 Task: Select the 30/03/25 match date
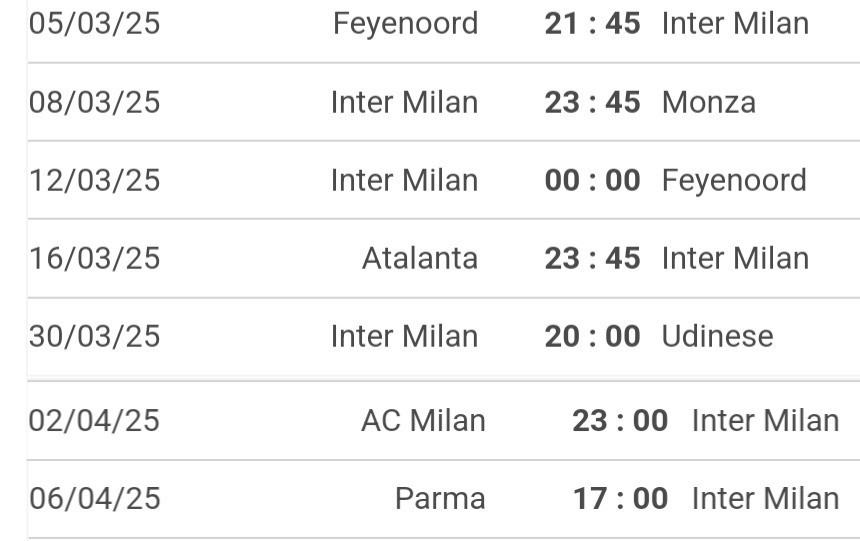pyautogui.click(x=94, y=336)
